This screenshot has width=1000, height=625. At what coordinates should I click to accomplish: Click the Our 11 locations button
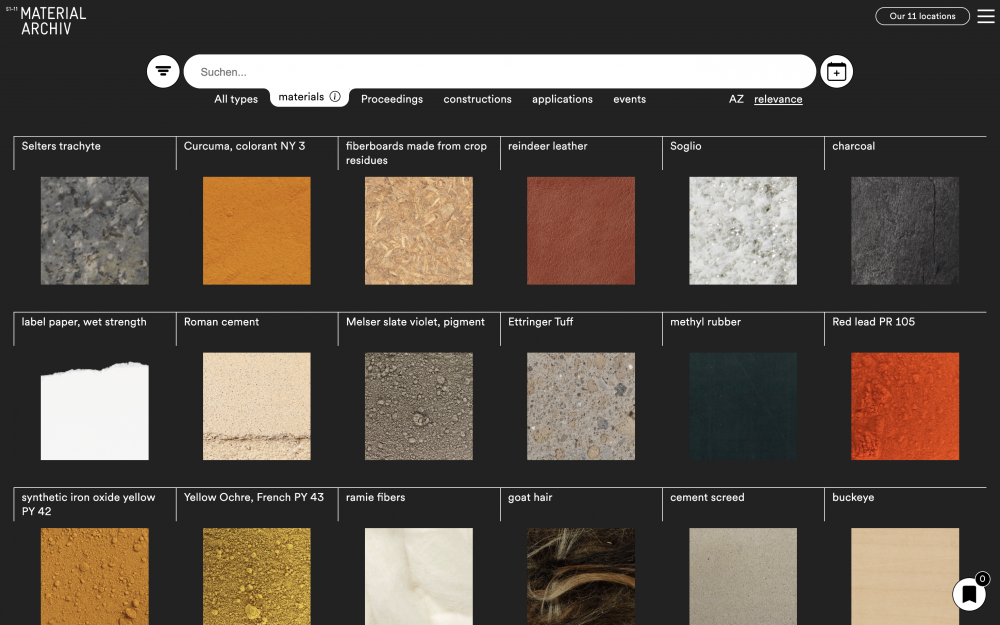(922, 16)
